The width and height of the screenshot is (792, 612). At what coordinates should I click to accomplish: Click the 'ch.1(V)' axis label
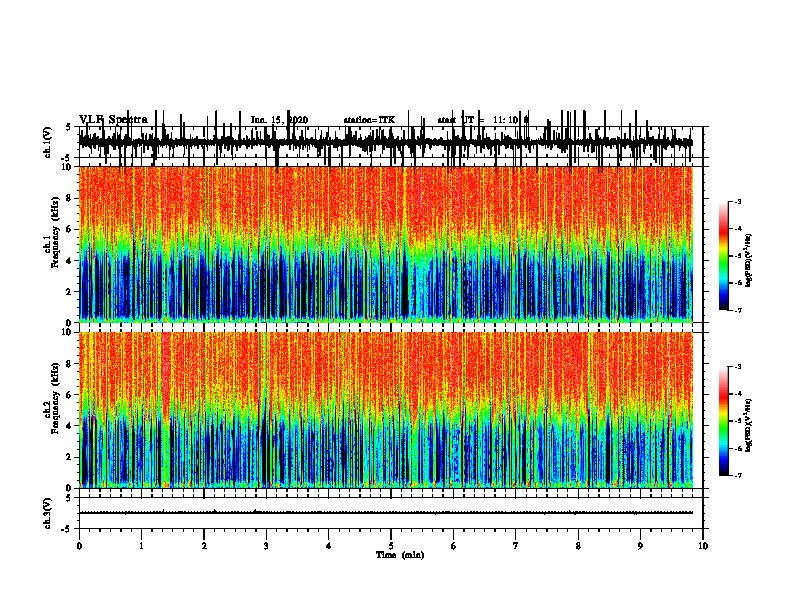48,142
